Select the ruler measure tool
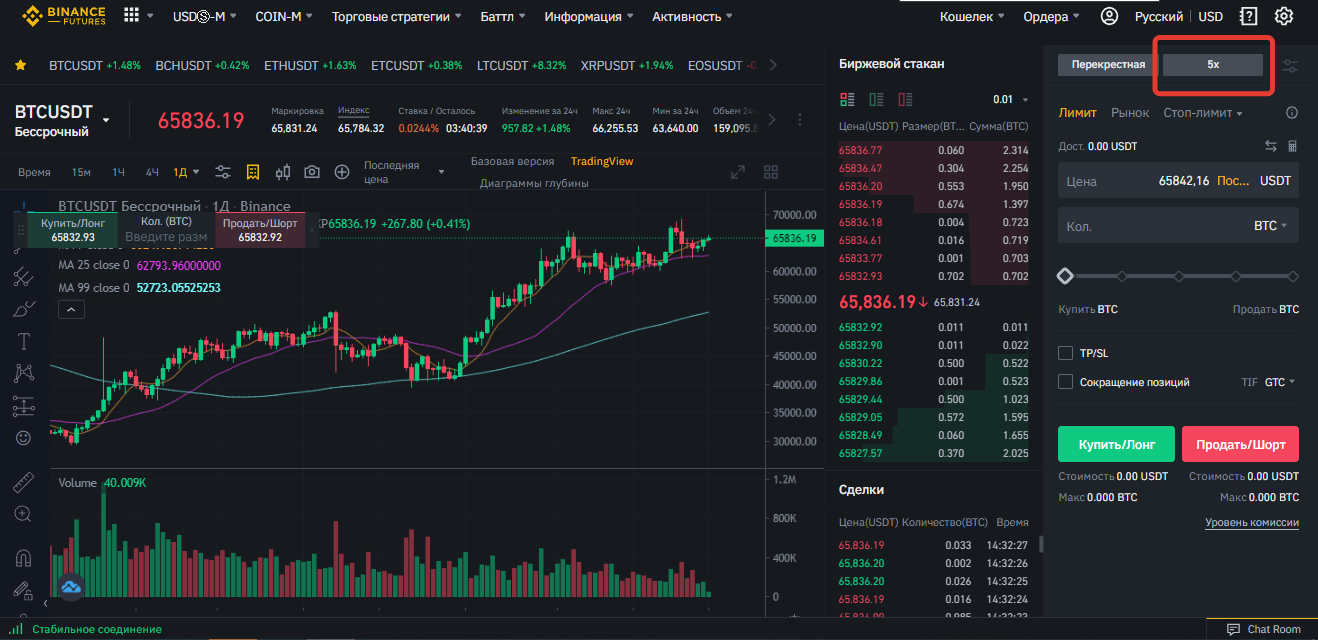Screen dimensions: 1318x640 pos(24,484)
